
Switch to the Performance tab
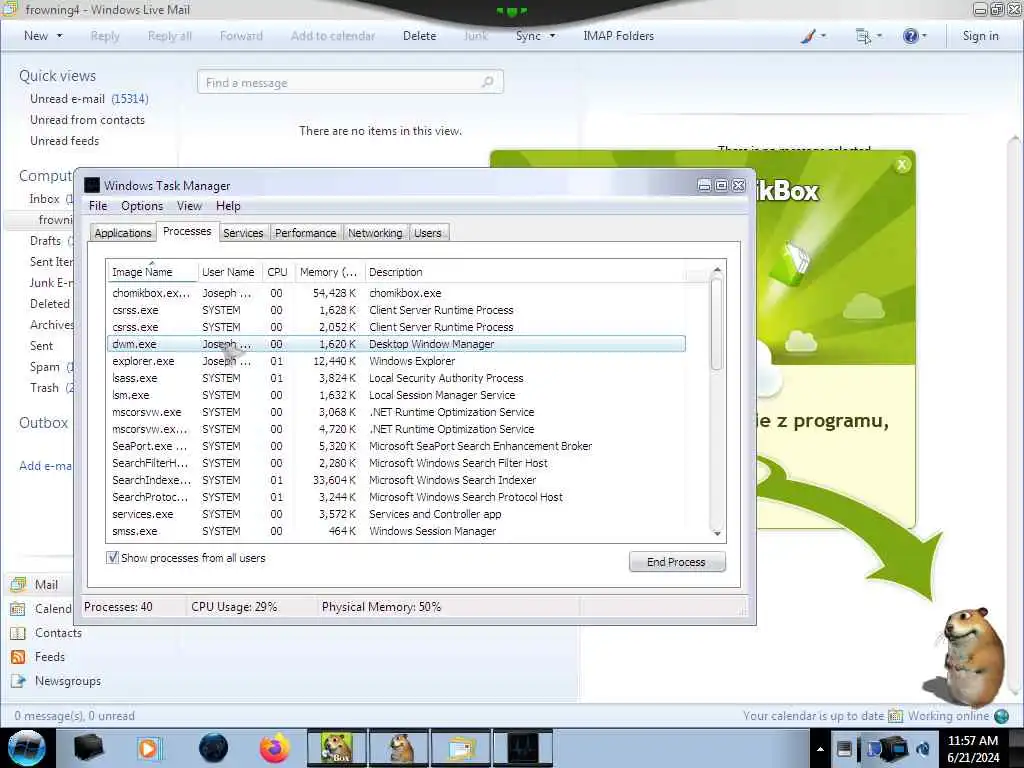click(305, 233)
